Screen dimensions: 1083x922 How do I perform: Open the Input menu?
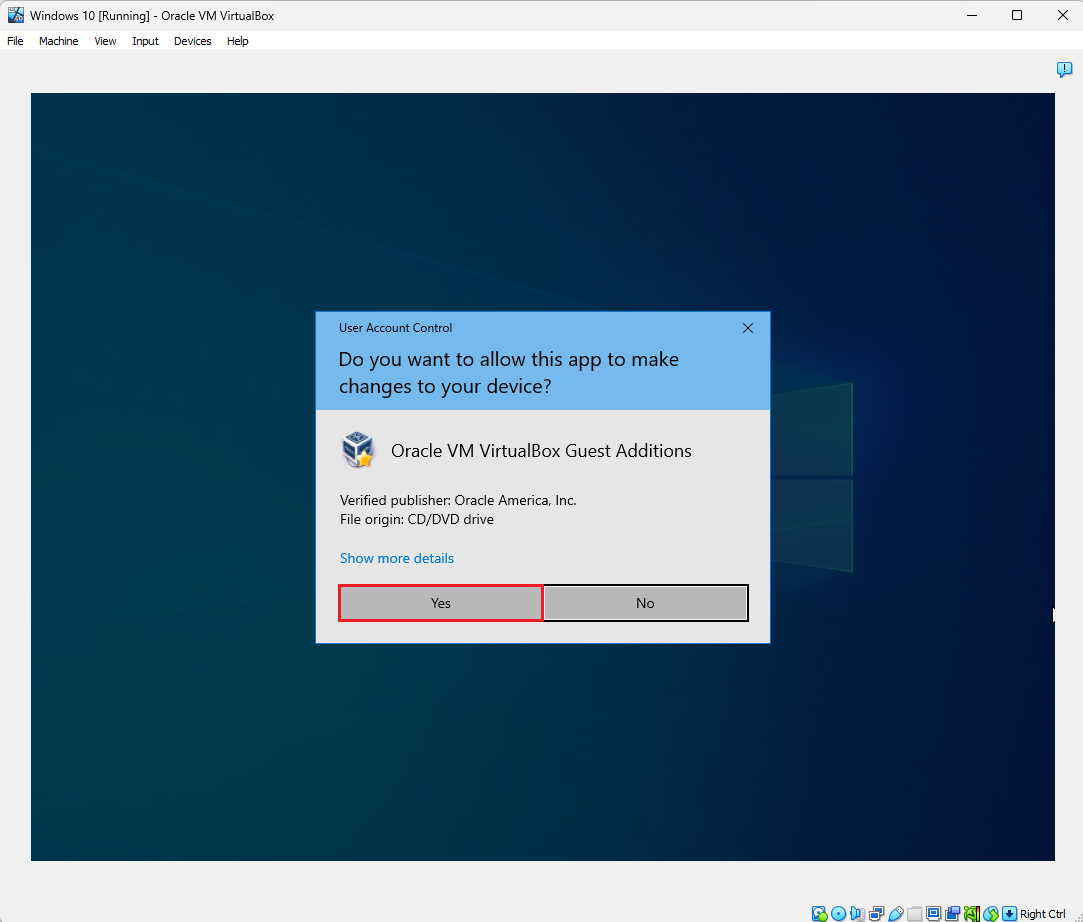tap(145, 41)
